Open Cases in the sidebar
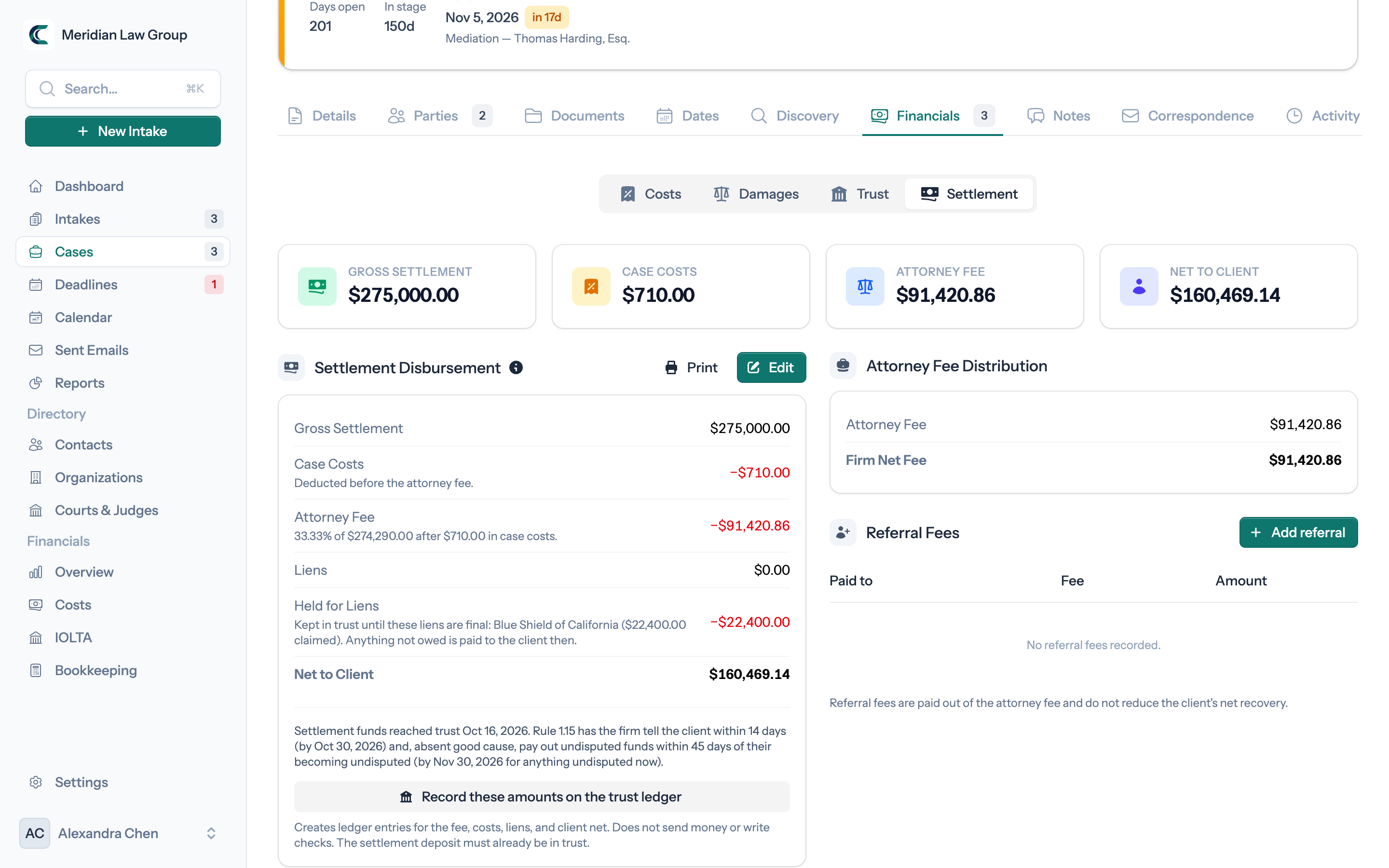1389x868 pixels. [123, 251]
